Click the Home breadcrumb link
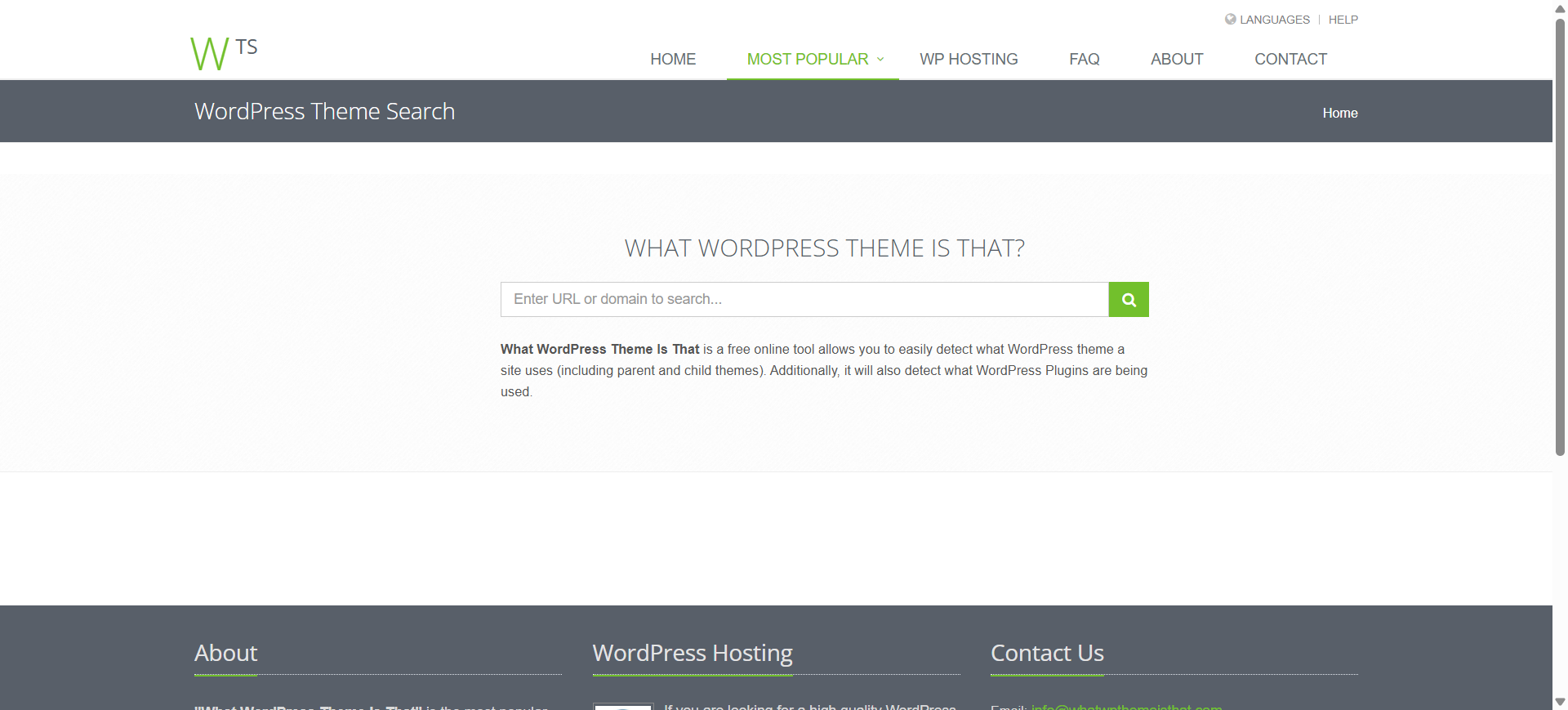Viewport: 1568px width, 710px height. point(1339,113)
